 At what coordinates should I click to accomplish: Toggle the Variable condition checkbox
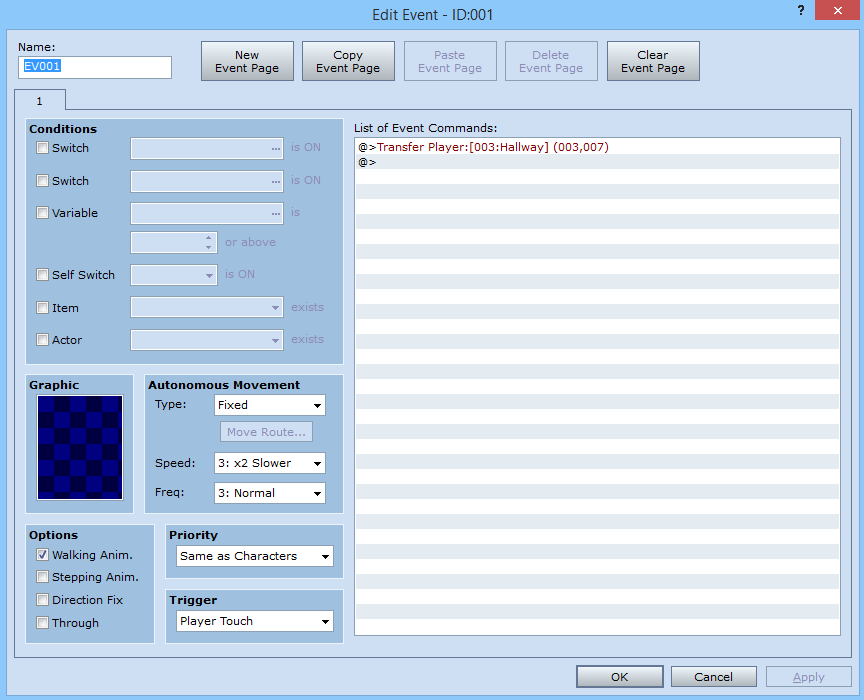click(42, 213)
